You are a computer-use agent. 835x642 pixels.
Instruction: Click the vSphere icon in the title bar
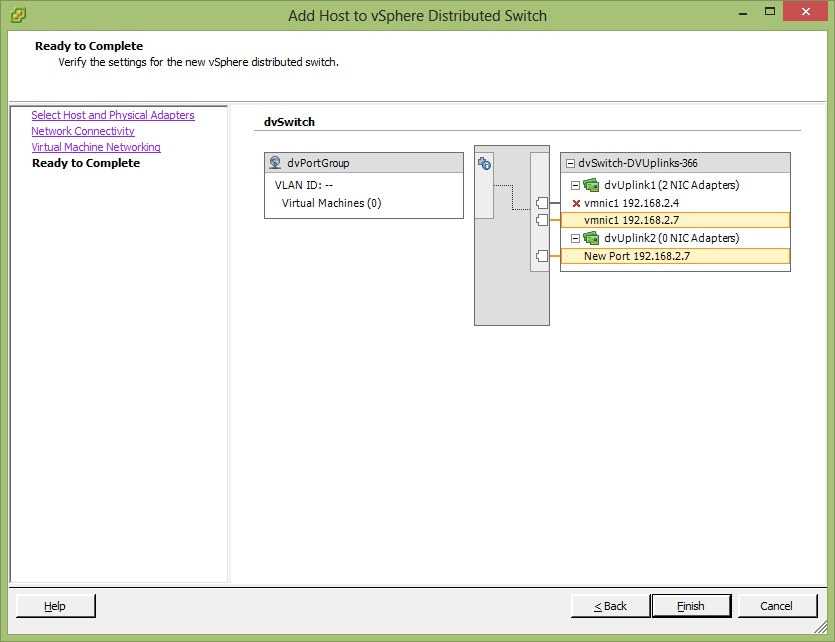point(17,15)
